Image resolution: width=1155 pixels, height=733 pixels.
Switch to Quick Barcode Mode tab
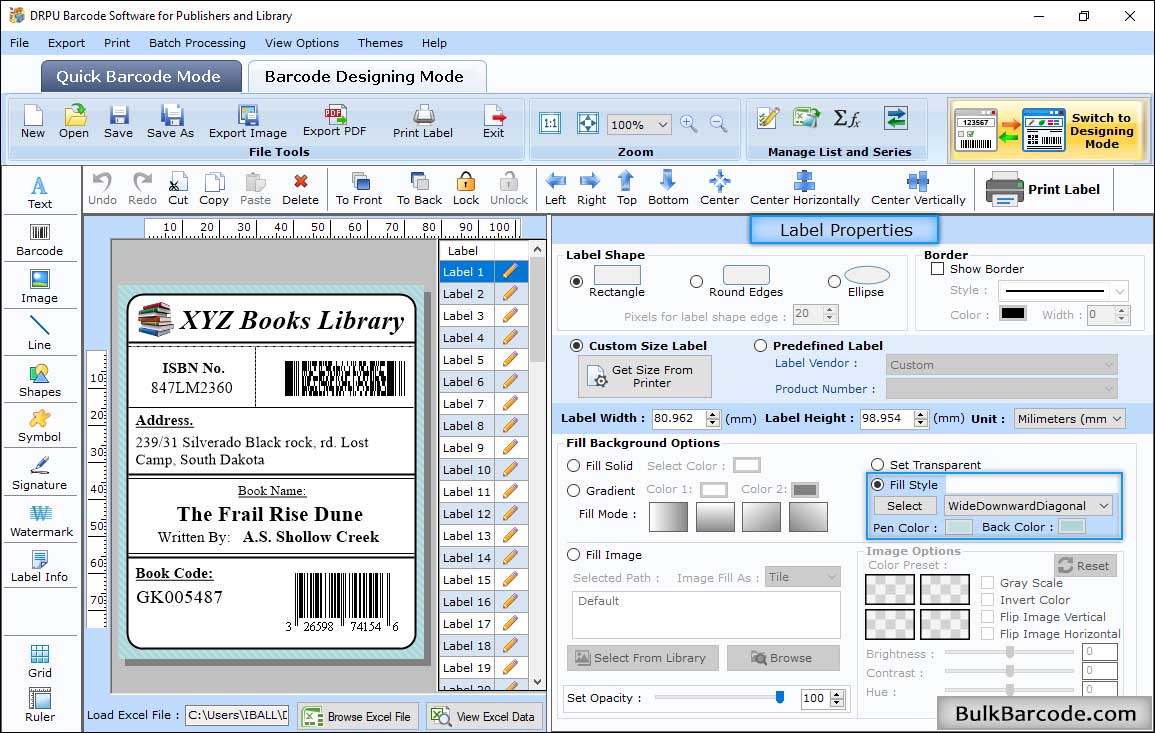coord(141,77)
